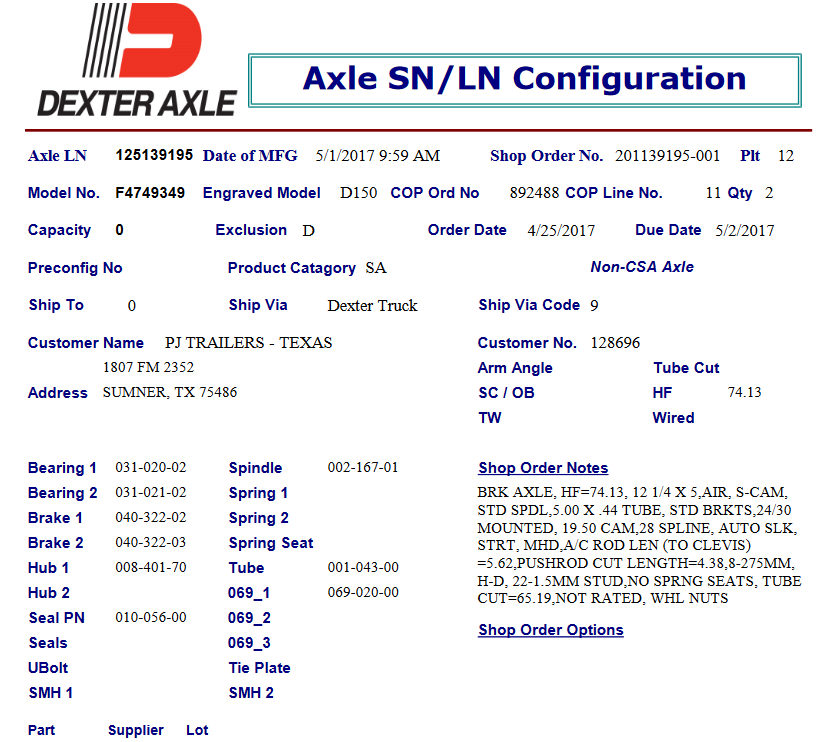Select the Bearing 1 part number 031-020-02
Viewport: 817px width, 742px height.
click(151, 468)
